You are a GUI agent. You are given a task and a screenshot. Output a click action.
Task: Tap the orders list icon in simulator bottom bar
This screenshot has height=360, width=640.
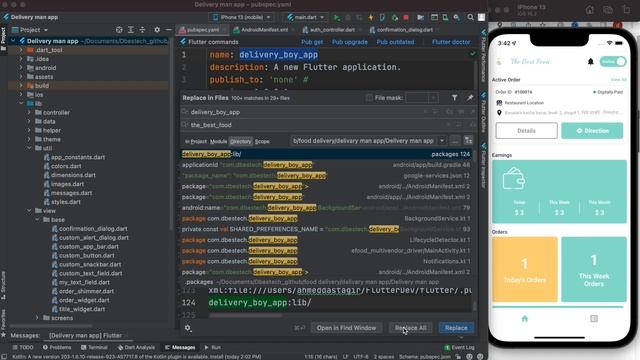594,318
